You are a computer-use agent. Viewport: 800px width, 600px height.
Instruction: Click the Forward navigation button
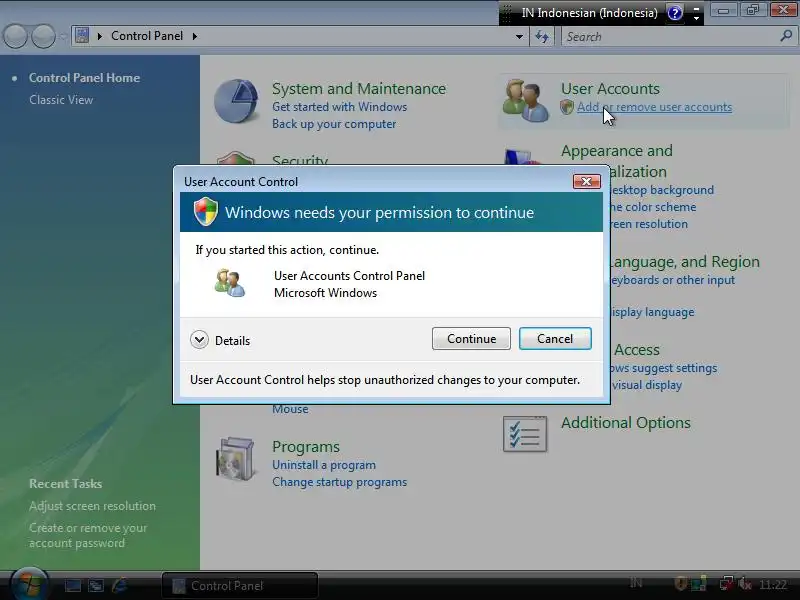pos(43,36)
